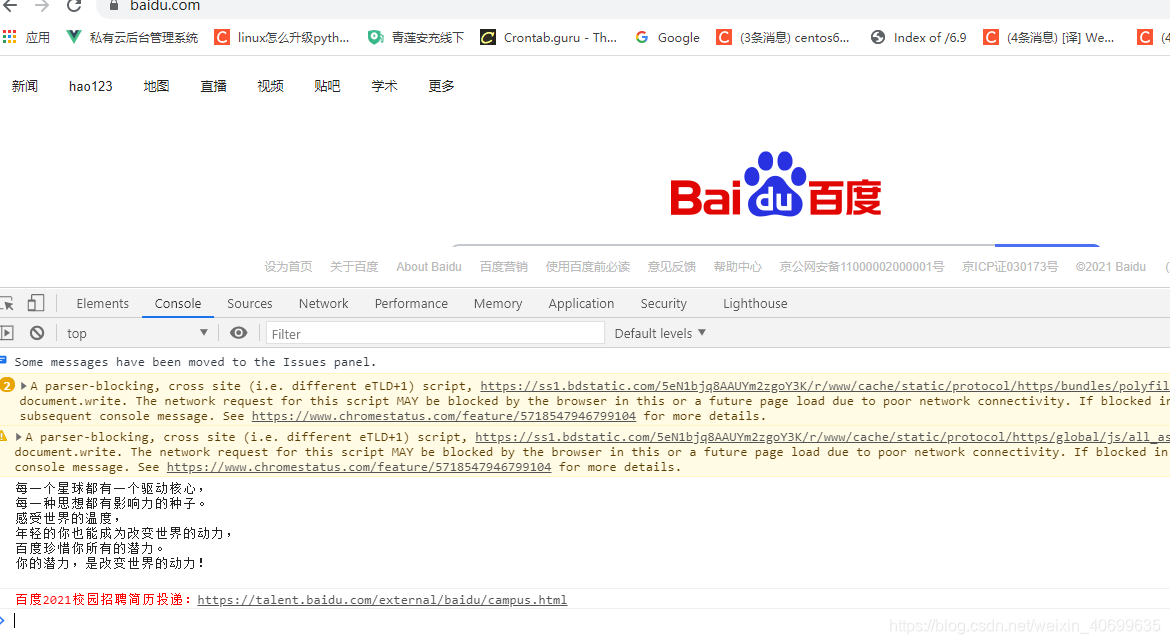Screen dimensions: 1170x644
Task: Show the console sidebar icon
Action: click(x=7, y=333)
